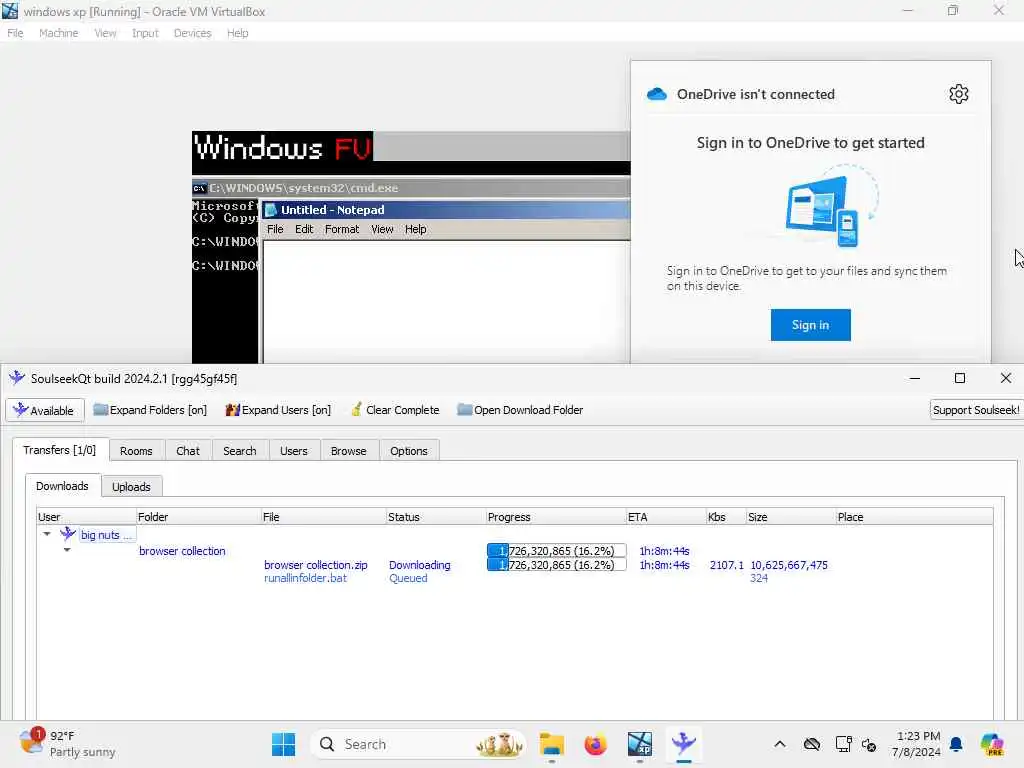This screenshot has height=768, width=1024.
Task: Open the Users tab
Action: pos(294,451)
